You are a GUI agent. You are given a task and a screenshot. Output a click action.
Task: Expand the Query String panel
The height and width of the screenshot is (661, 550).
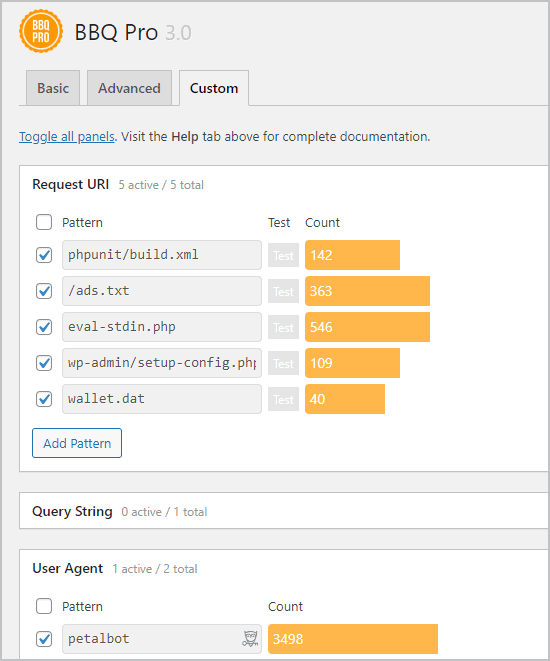pos(72,511)
